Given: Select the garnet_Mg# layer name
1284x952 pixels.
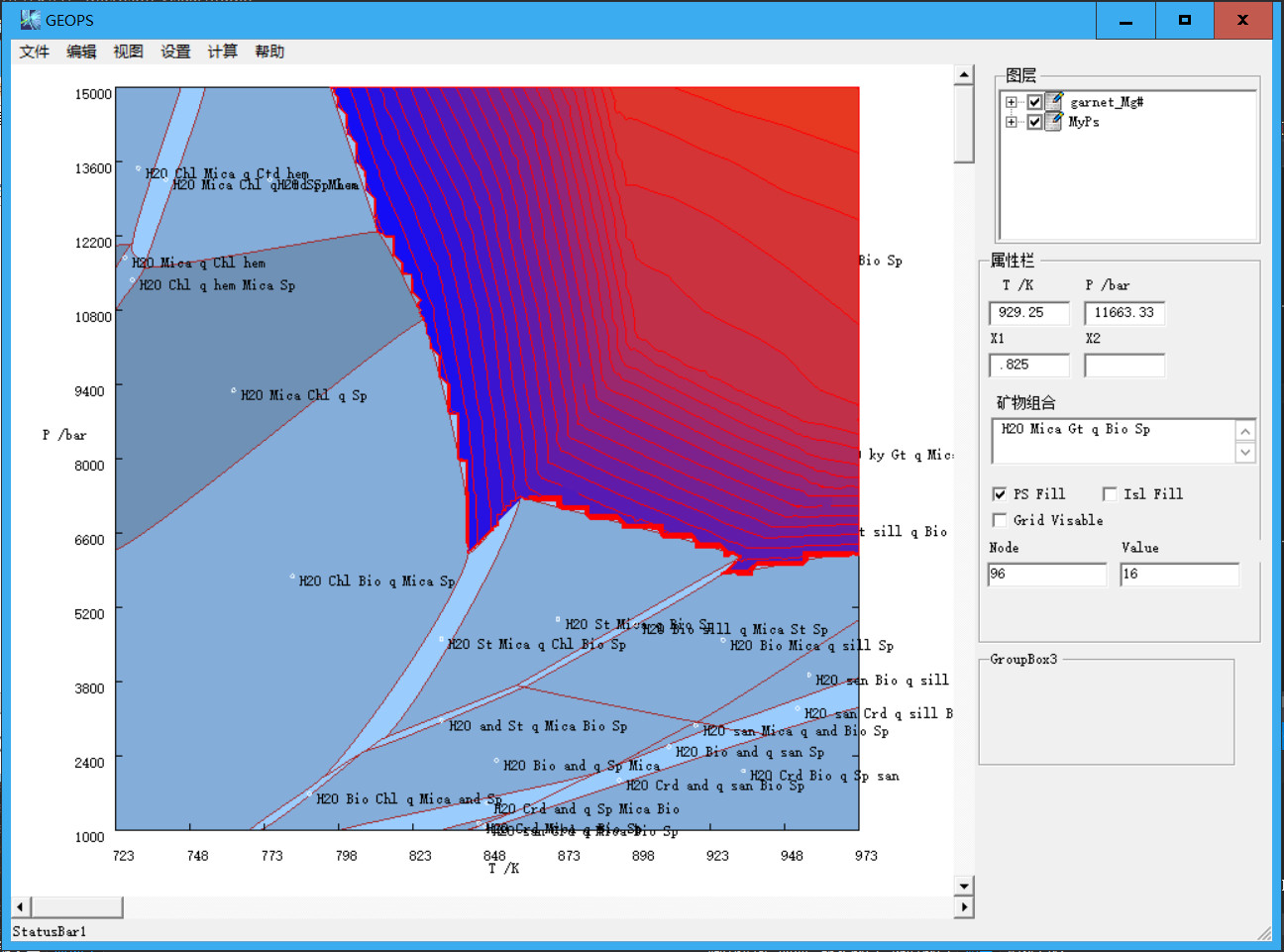Looking at the screenshot, I should tap(1107, 102).
